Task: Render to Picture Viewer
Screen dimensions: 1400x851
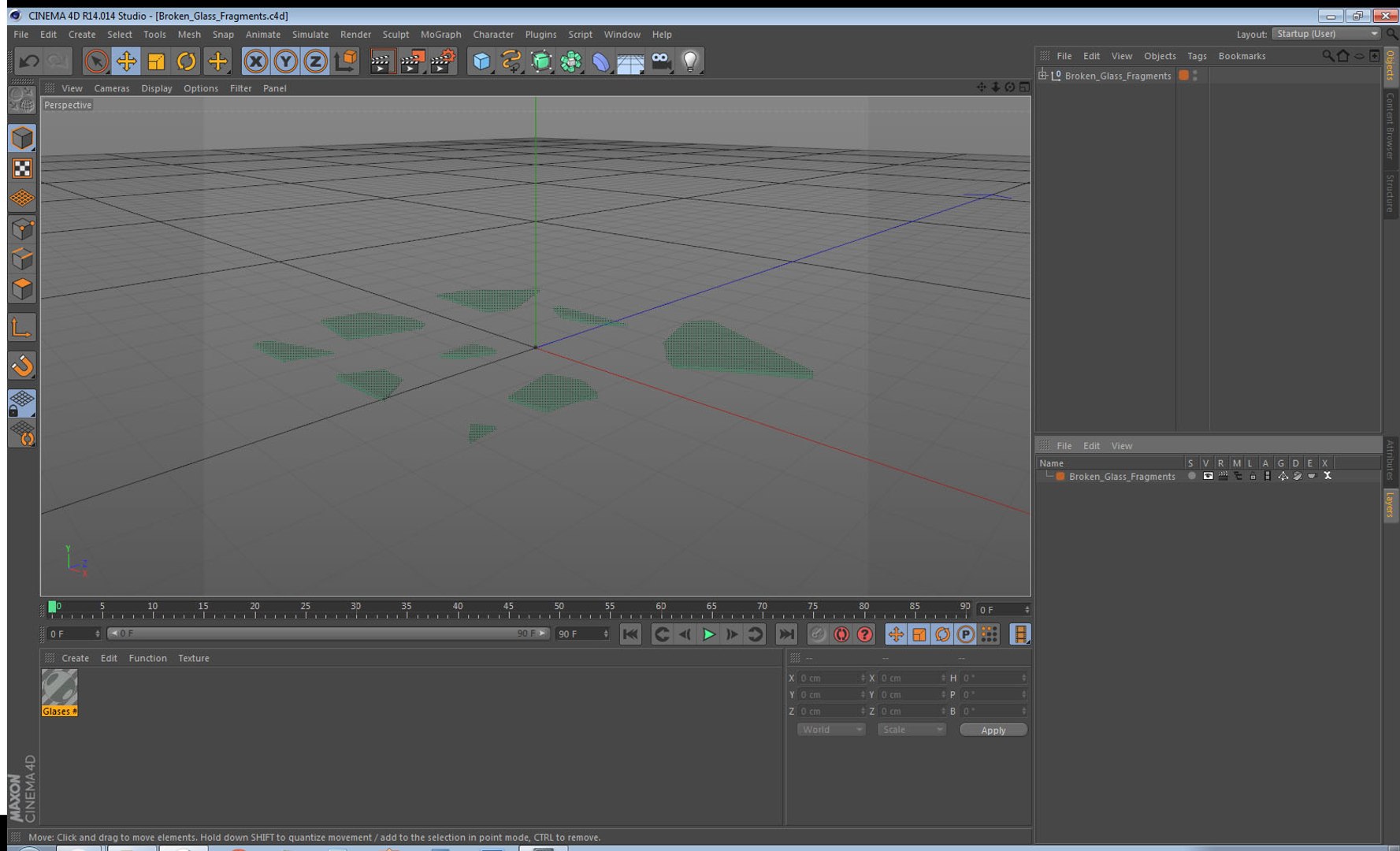Action: click(412, 61)
